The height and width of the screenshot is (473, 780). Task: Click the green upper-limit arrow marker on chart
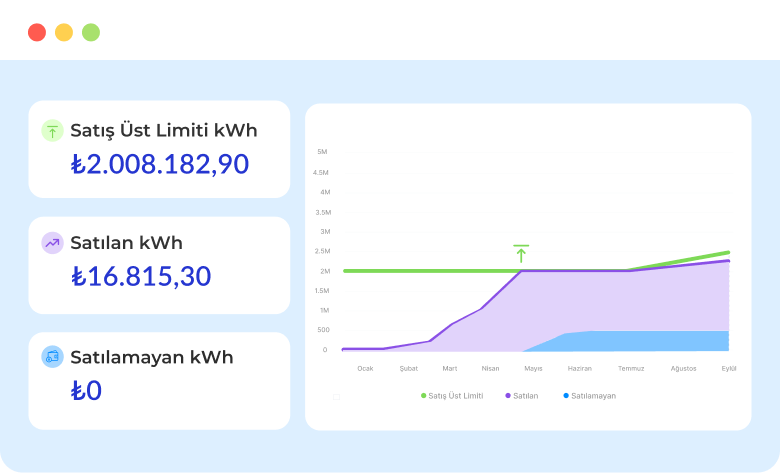(x=521, y=254)
